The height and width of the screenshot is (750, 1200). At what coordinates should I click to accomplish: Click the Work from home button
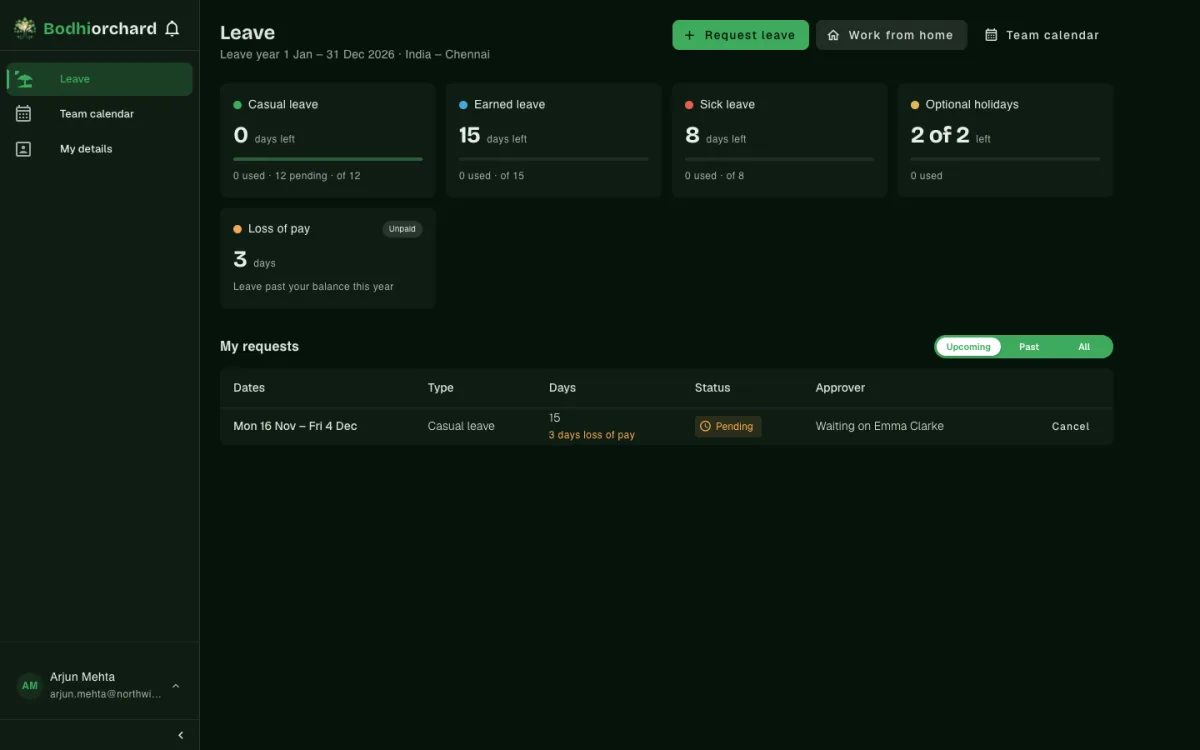[891, 35]
